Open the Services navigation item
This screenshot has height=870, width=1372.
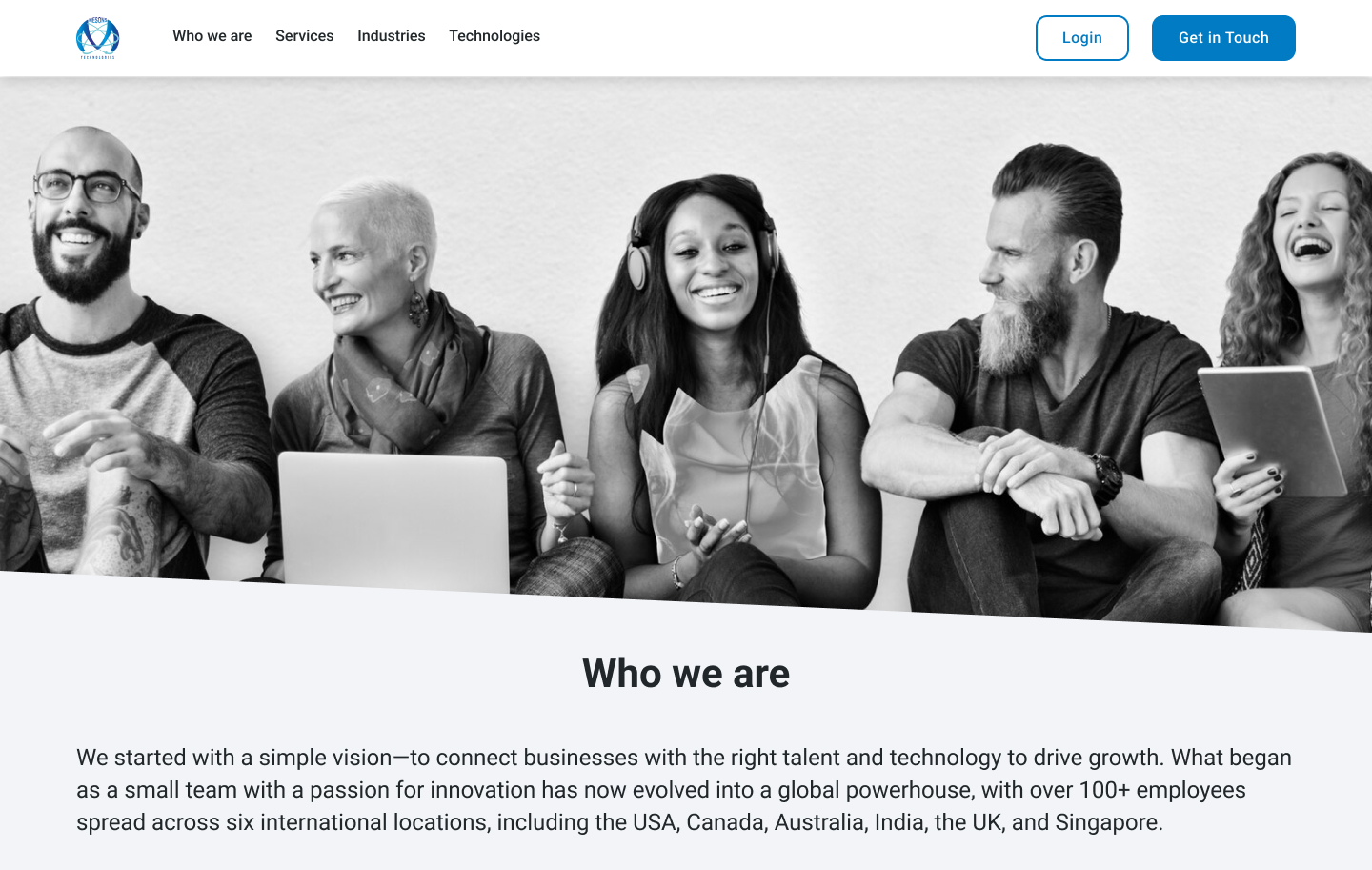click(x=305, y=36)
